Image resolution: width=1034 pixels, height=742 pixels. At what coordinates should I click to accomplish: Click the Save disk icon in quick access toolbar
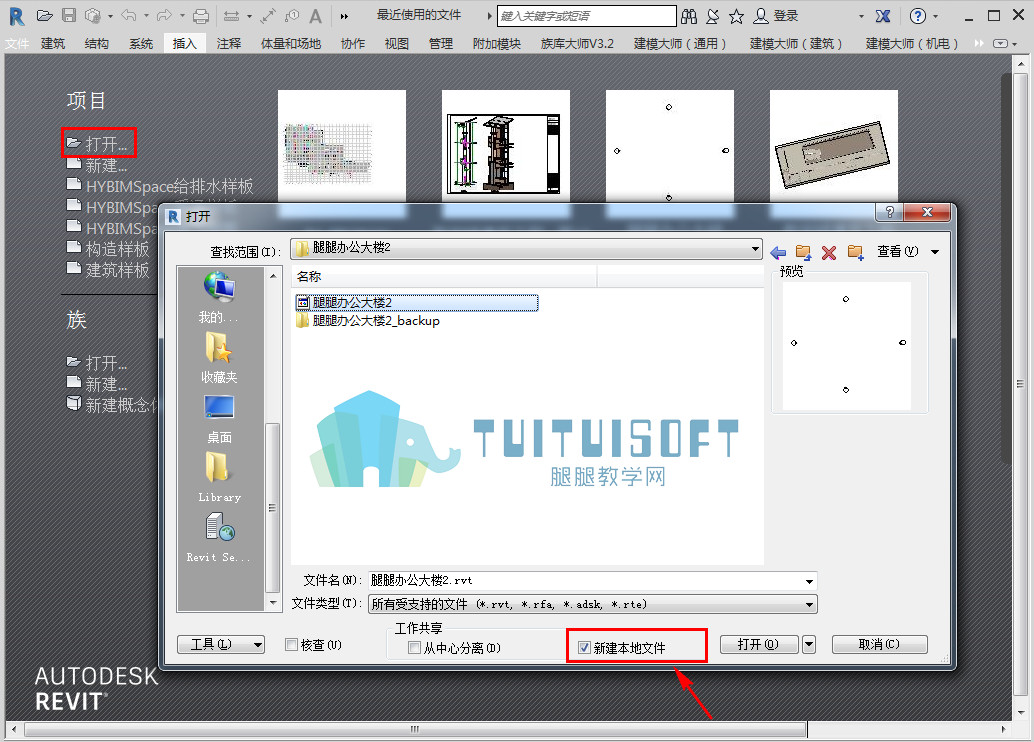[x=69, y=15]
